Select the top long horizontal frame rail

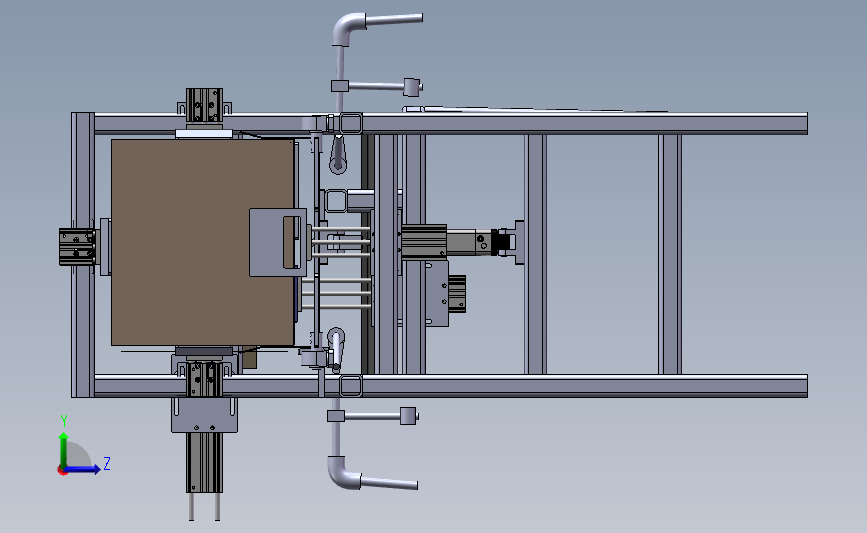click(451, 123)
